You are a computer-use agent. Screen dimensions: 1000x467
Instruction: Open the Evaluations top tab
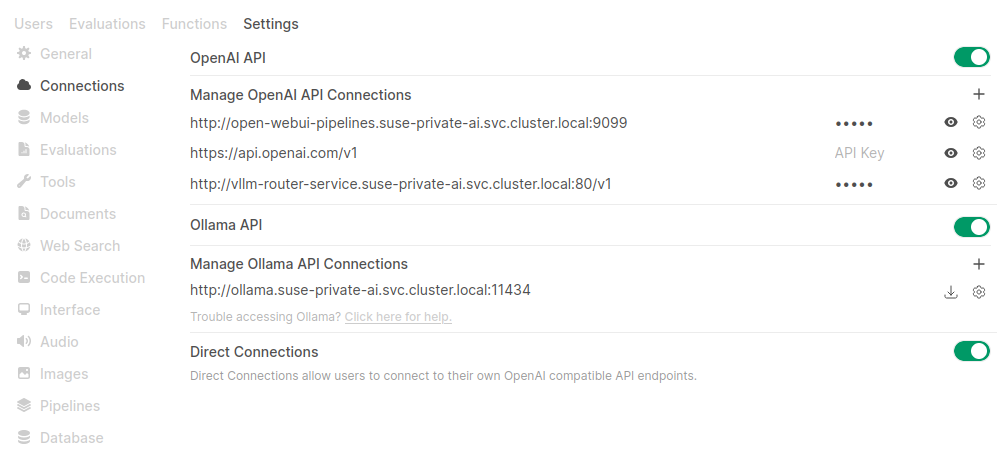point(107,23)
